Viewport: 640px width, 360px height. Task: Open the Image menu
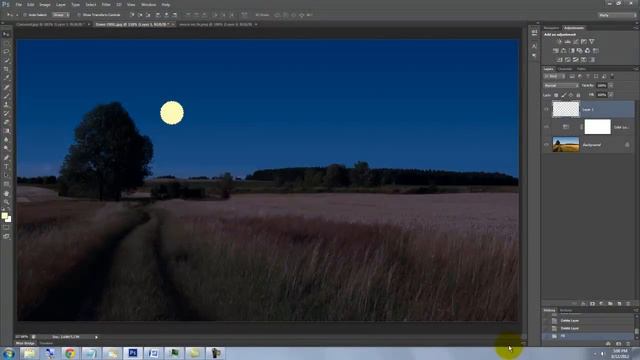[45, 4]
